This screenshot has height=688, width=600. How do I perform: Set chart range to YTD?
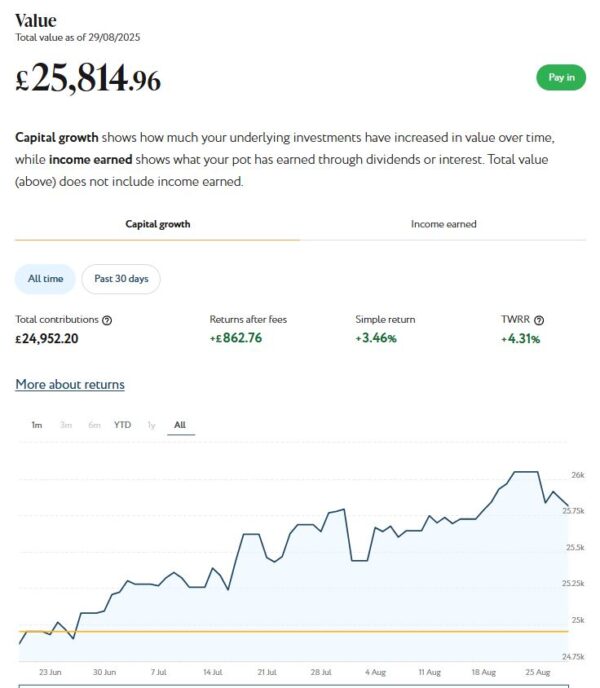[122, 425]
